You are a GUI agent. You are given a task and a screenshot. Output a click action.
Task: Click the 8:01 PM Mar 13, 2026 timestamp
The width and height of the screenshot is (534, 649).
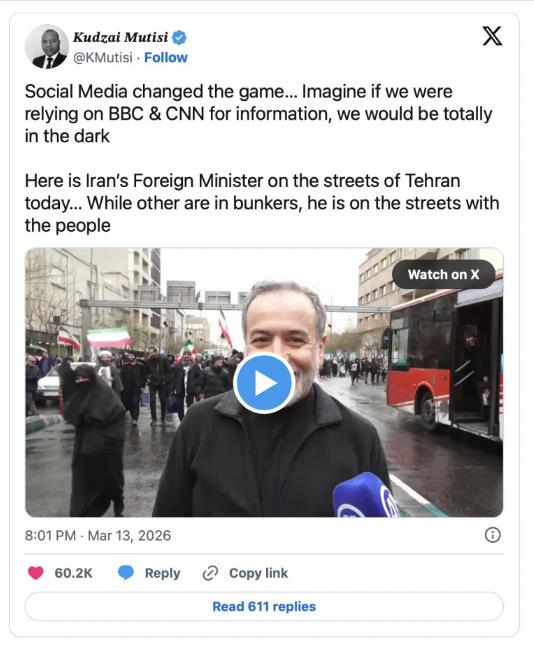coord(98,535)
